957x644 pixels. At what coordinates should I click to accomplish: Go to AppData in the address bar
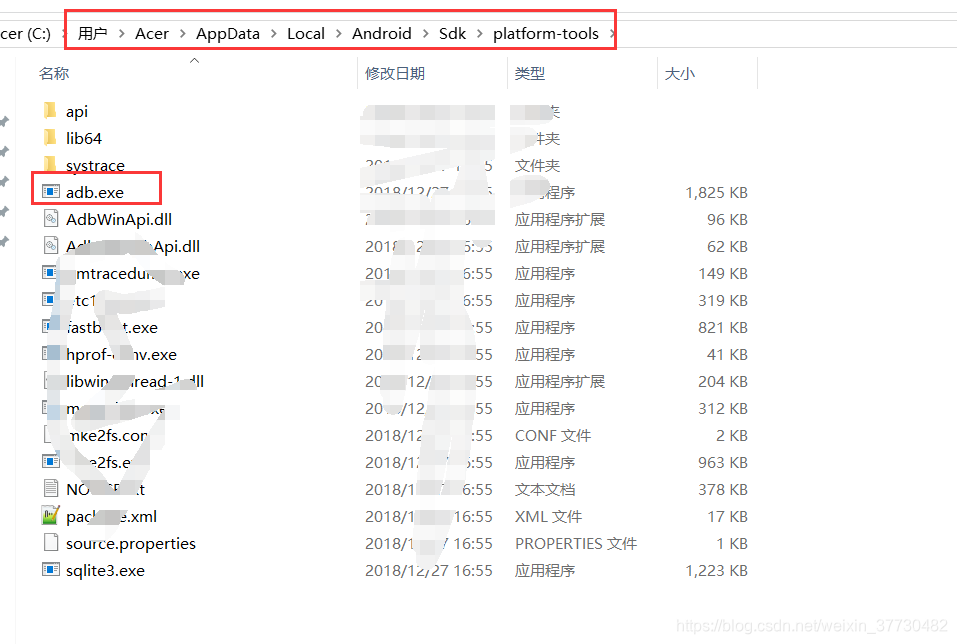coord(228,34)
